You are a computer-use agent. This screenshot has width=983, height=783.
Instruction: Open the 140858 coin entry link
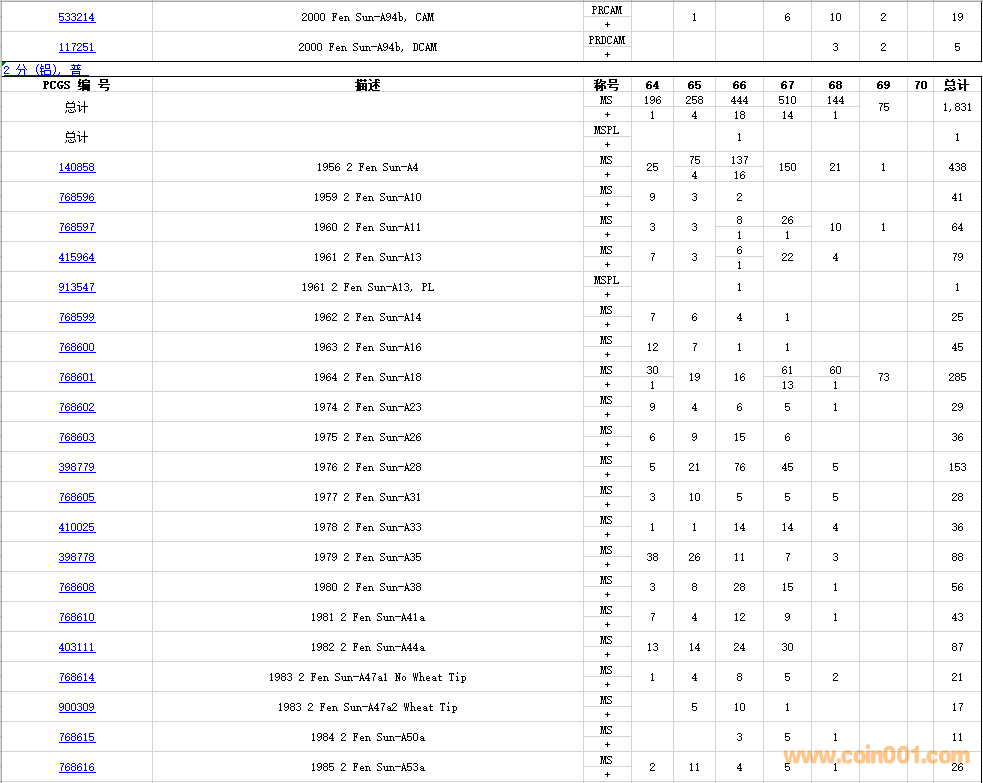click(x=77, y=167)
